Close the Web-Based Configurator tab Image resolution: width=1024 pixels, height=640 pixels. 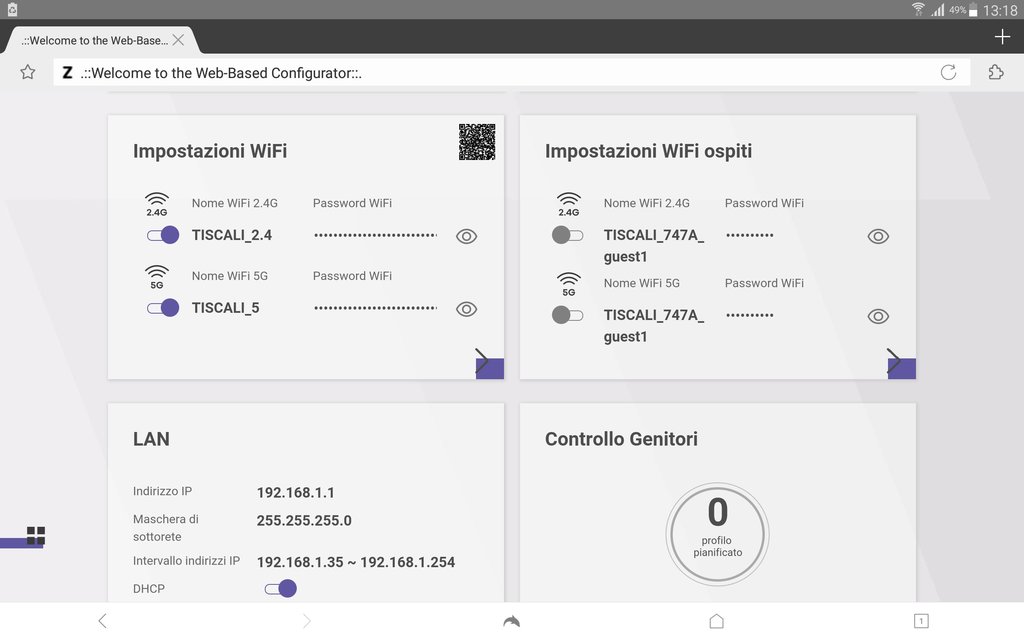pos(178,40)
